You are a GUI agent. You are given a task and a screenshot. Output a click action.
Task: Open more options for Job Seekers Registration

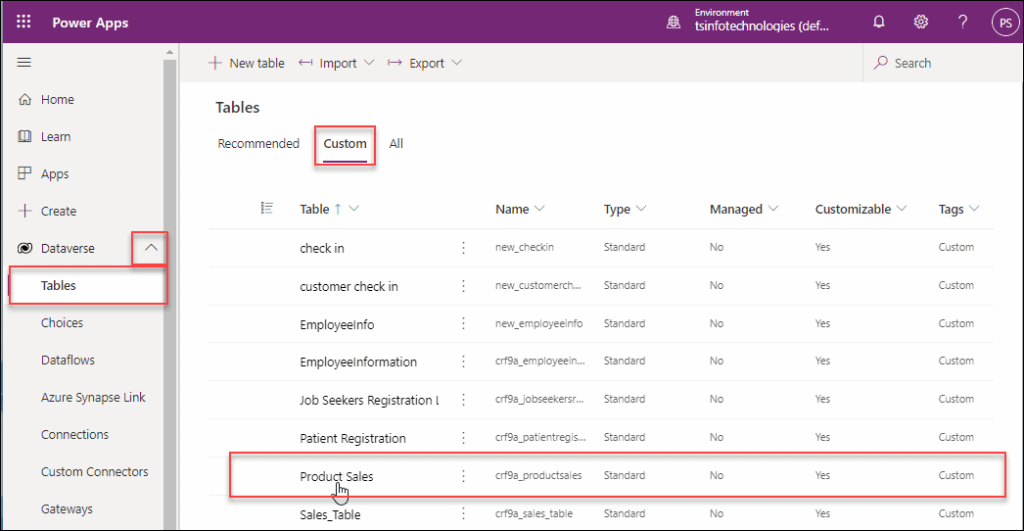point(464,400)
